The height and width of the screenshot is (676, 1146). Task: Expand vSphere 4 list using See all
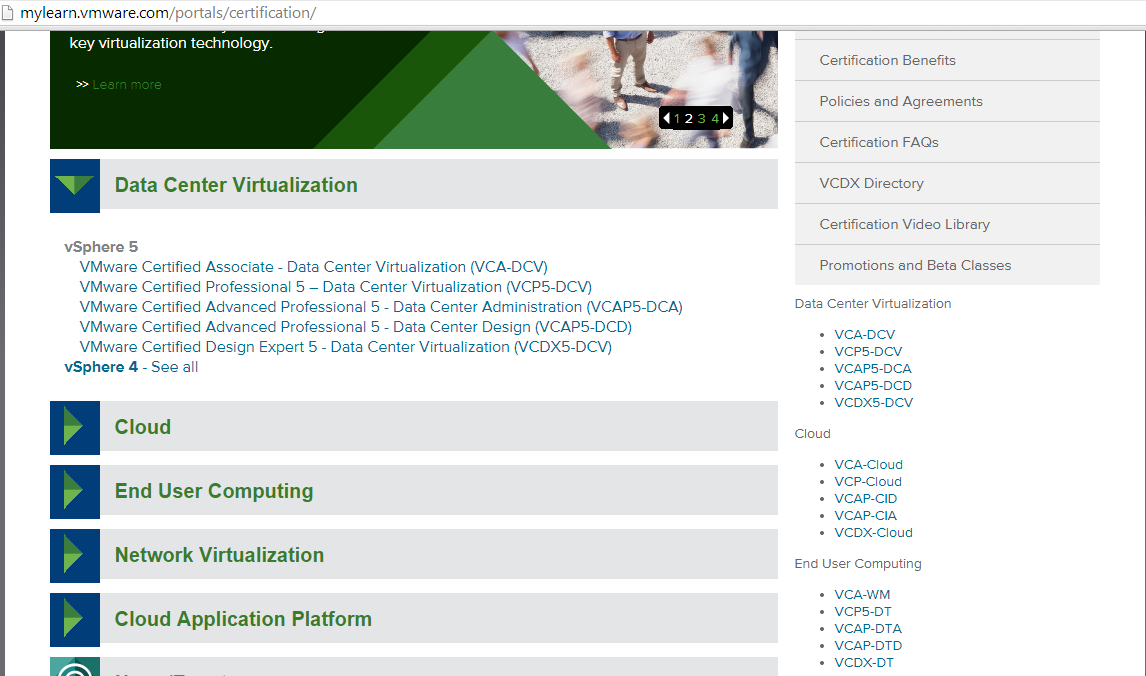[172, 366]
